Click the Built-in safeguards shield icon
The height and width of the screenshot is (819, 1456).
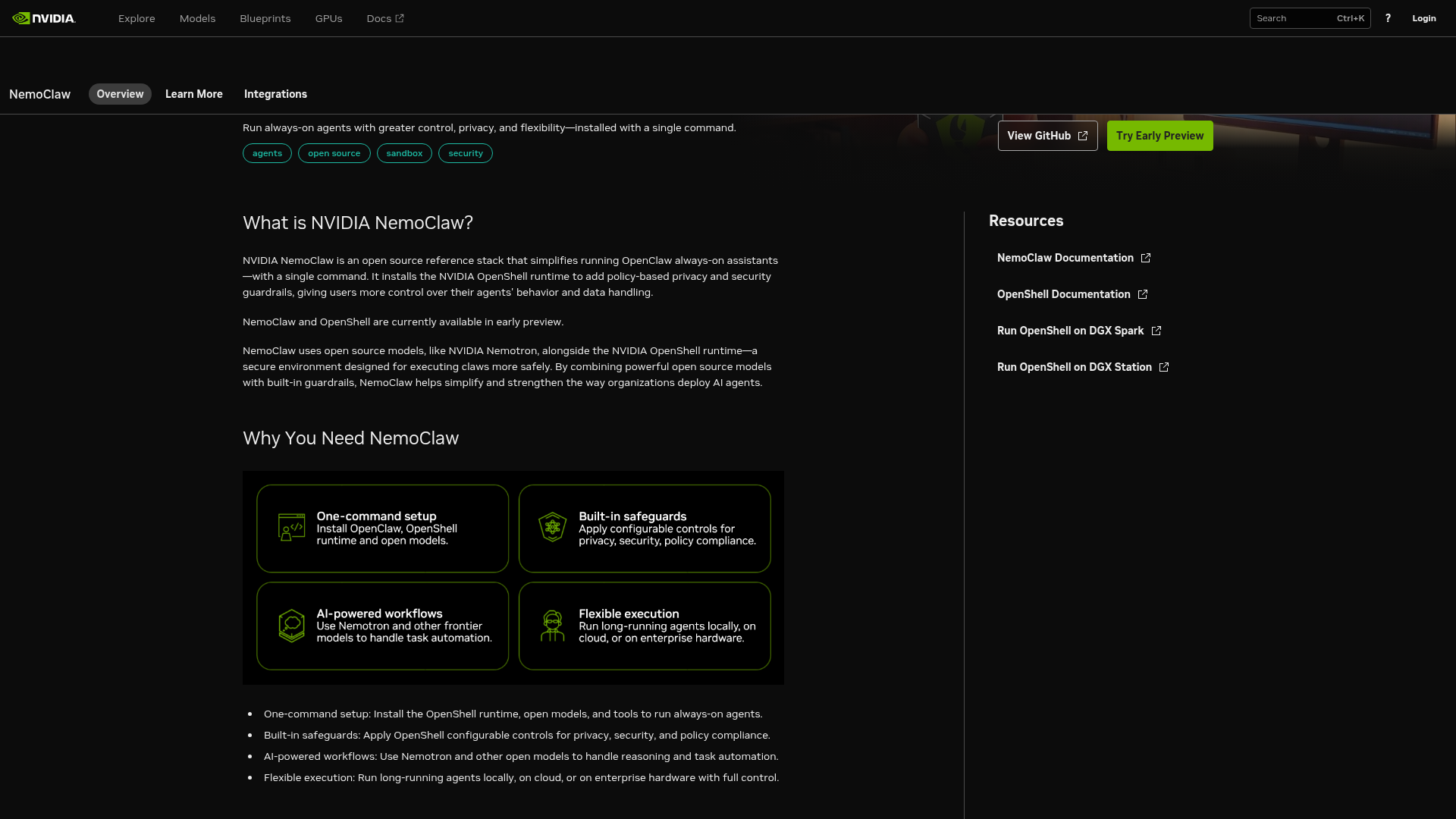click(x=553, y=527)
